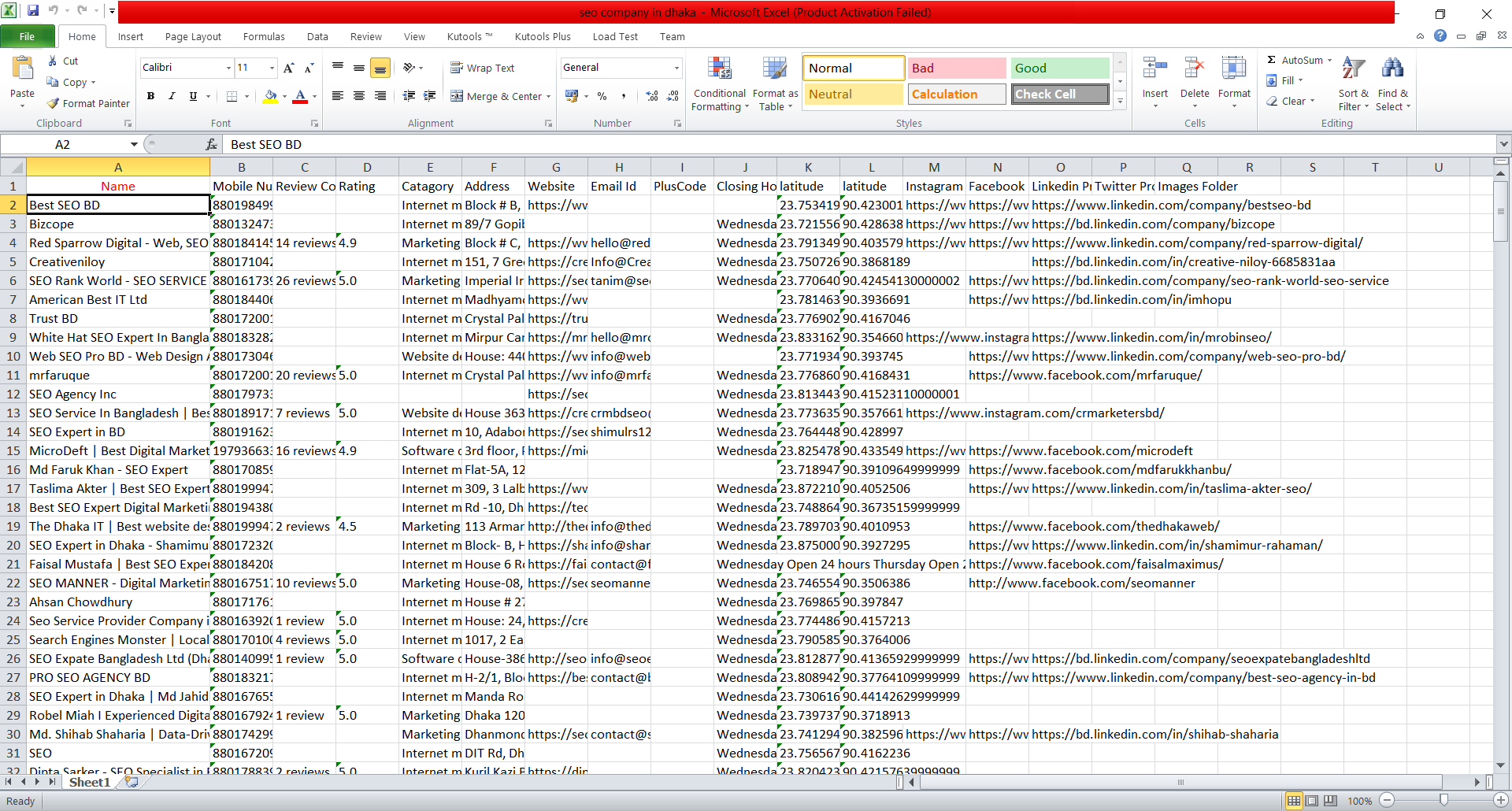Click the Insert Function fx icon
This screenshot has height=811, width=1512.
(211, 144)
